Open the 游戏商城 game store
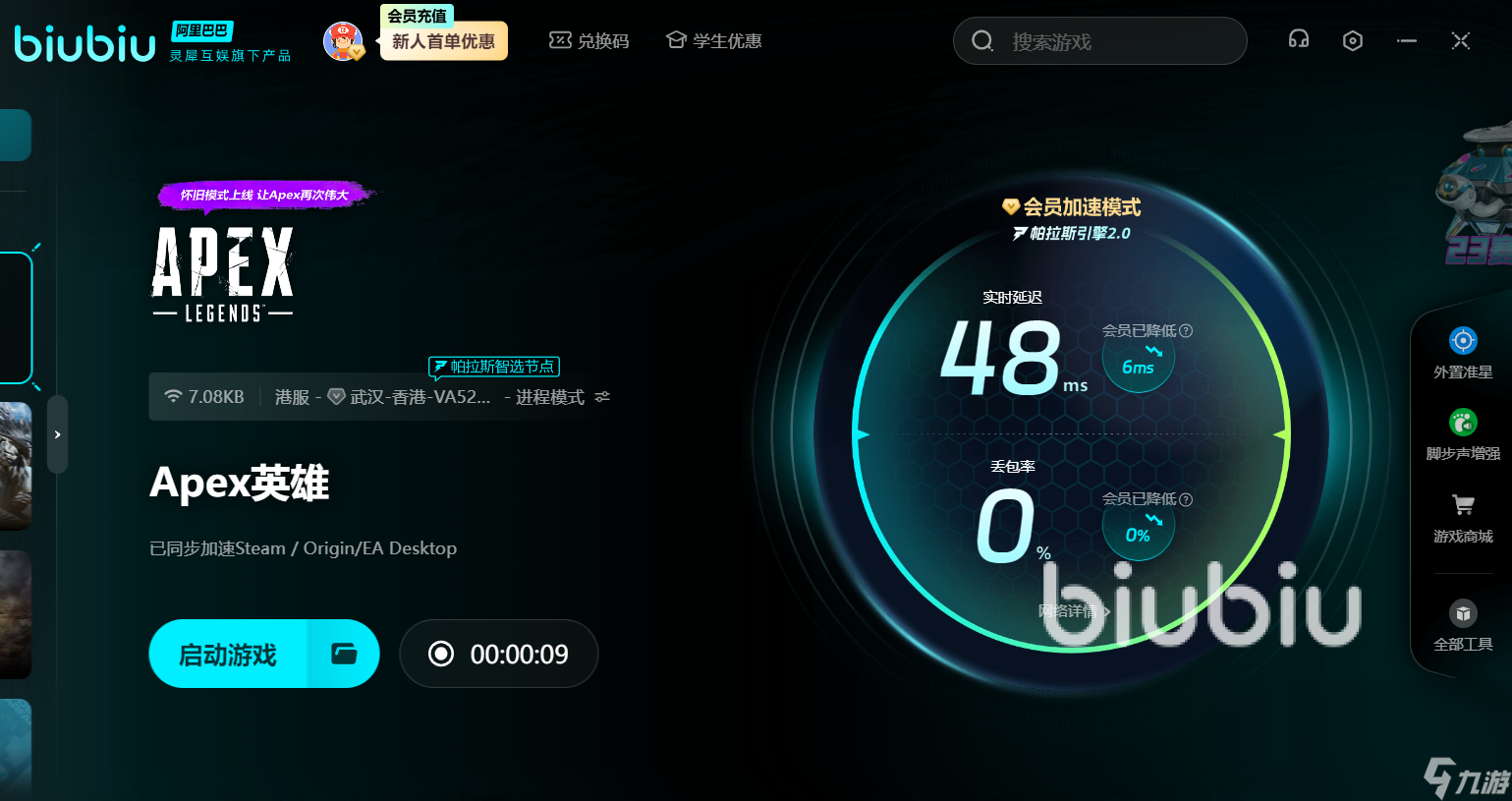1512x801 pixels. tap(1463, 517)
